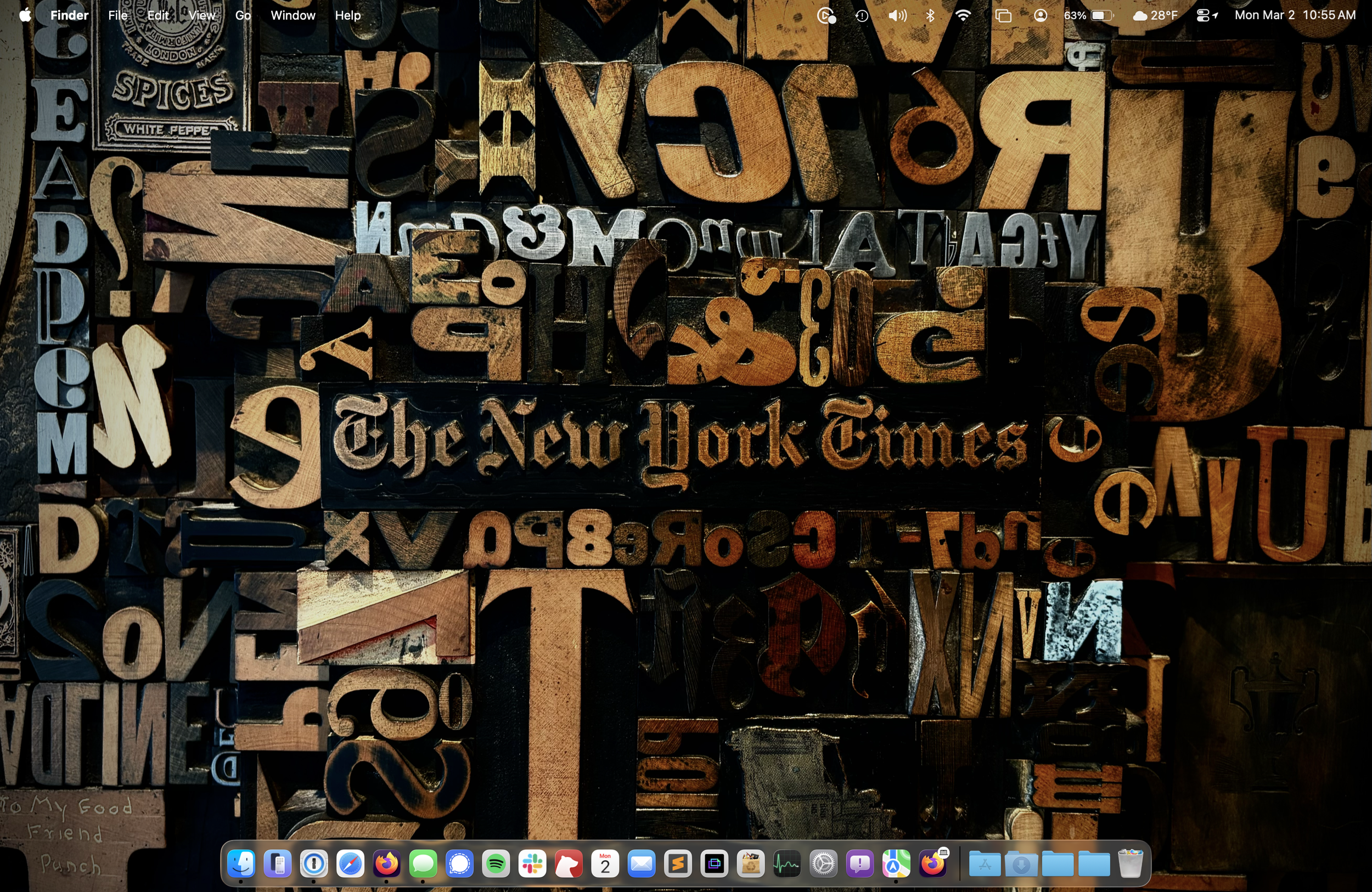Open Activity Monitor in the Dock
Screen dimensions: 1372x892
787,864
